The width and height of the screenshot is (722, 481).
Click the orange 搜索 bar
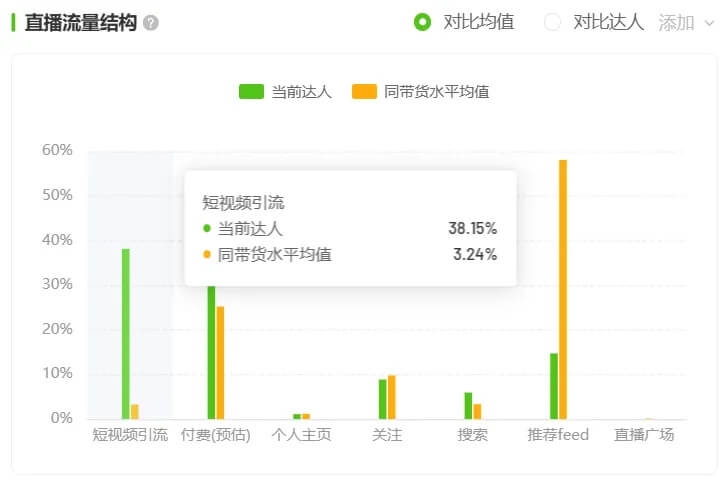[x=477, y=411]
